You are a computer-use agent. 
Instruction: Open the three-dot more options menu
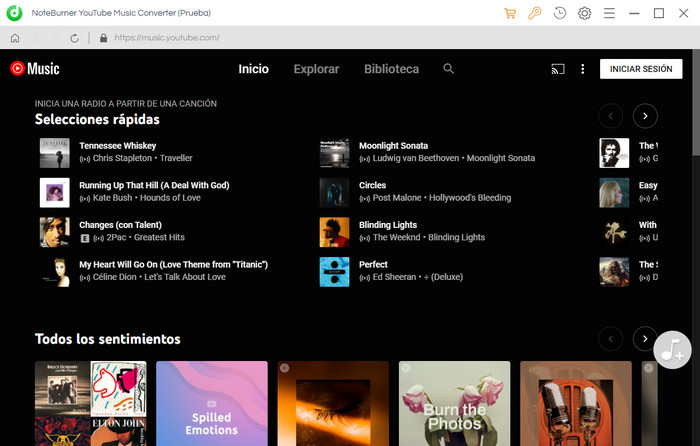click(x=583, y=69)
